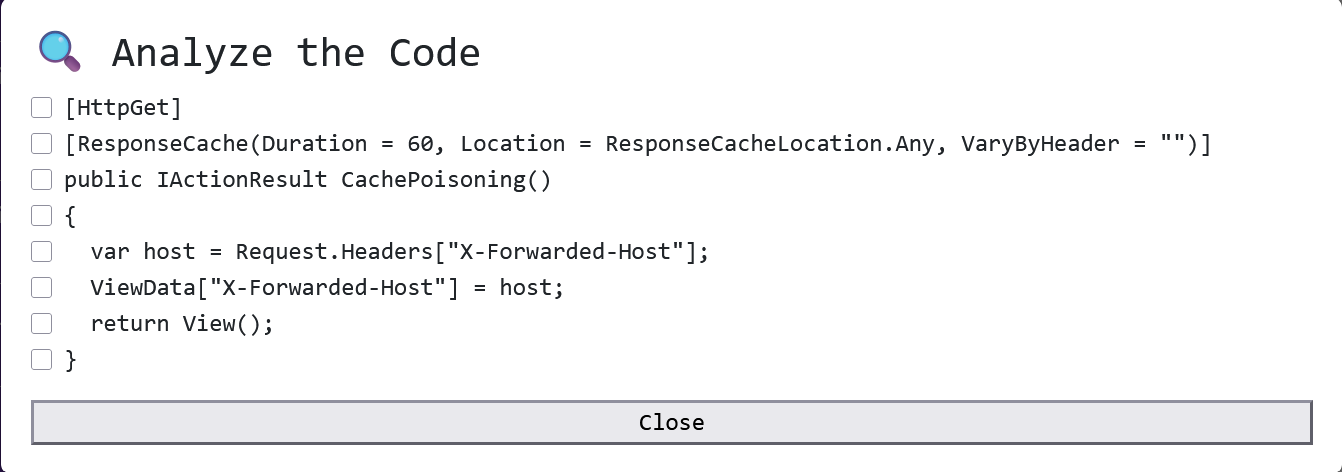The image size is (1342, 472).
Task: Check the return View() line checkbox
Action: pos(41,324)
